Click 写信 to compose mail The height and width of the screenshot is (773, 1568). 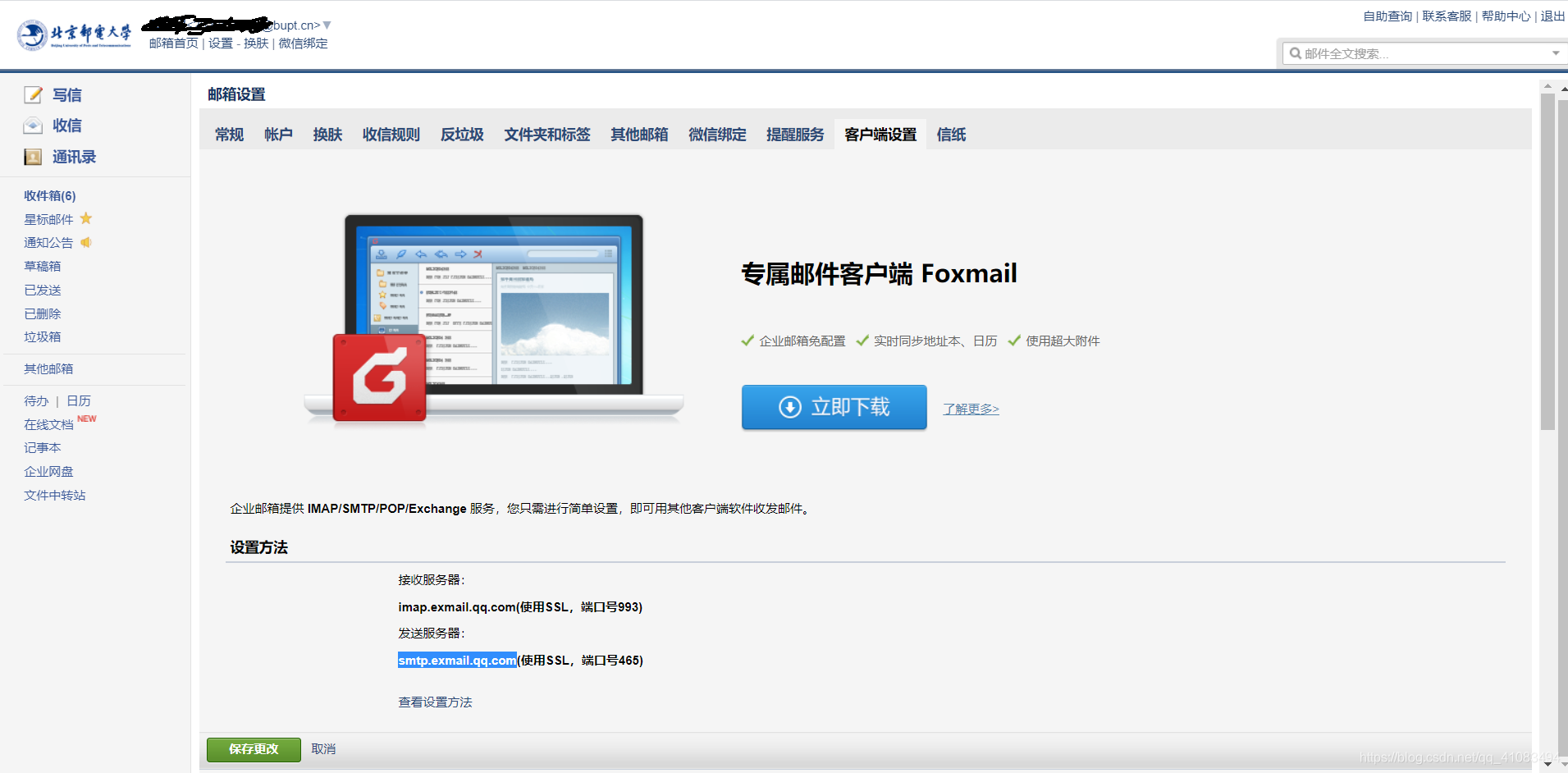(67, 95)
